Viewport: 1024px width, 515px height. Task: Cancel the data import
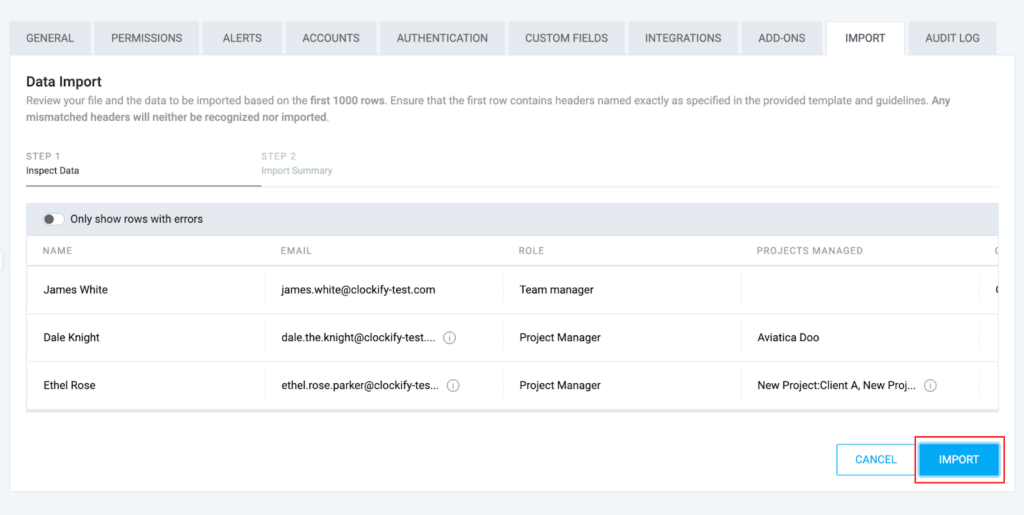(875, 460)
